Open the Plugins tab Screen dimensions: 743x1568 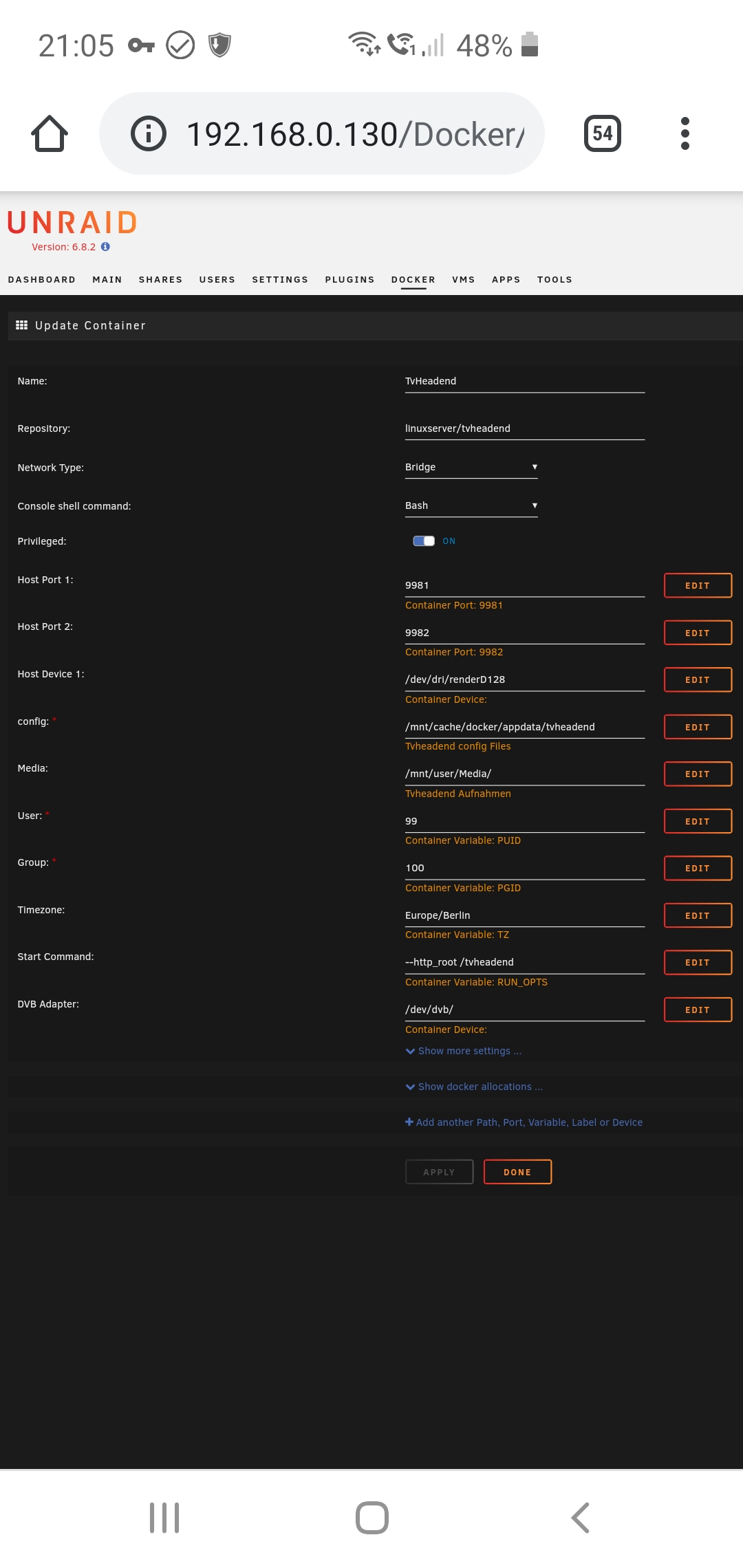pyautogui.click(x=350, y=280)
